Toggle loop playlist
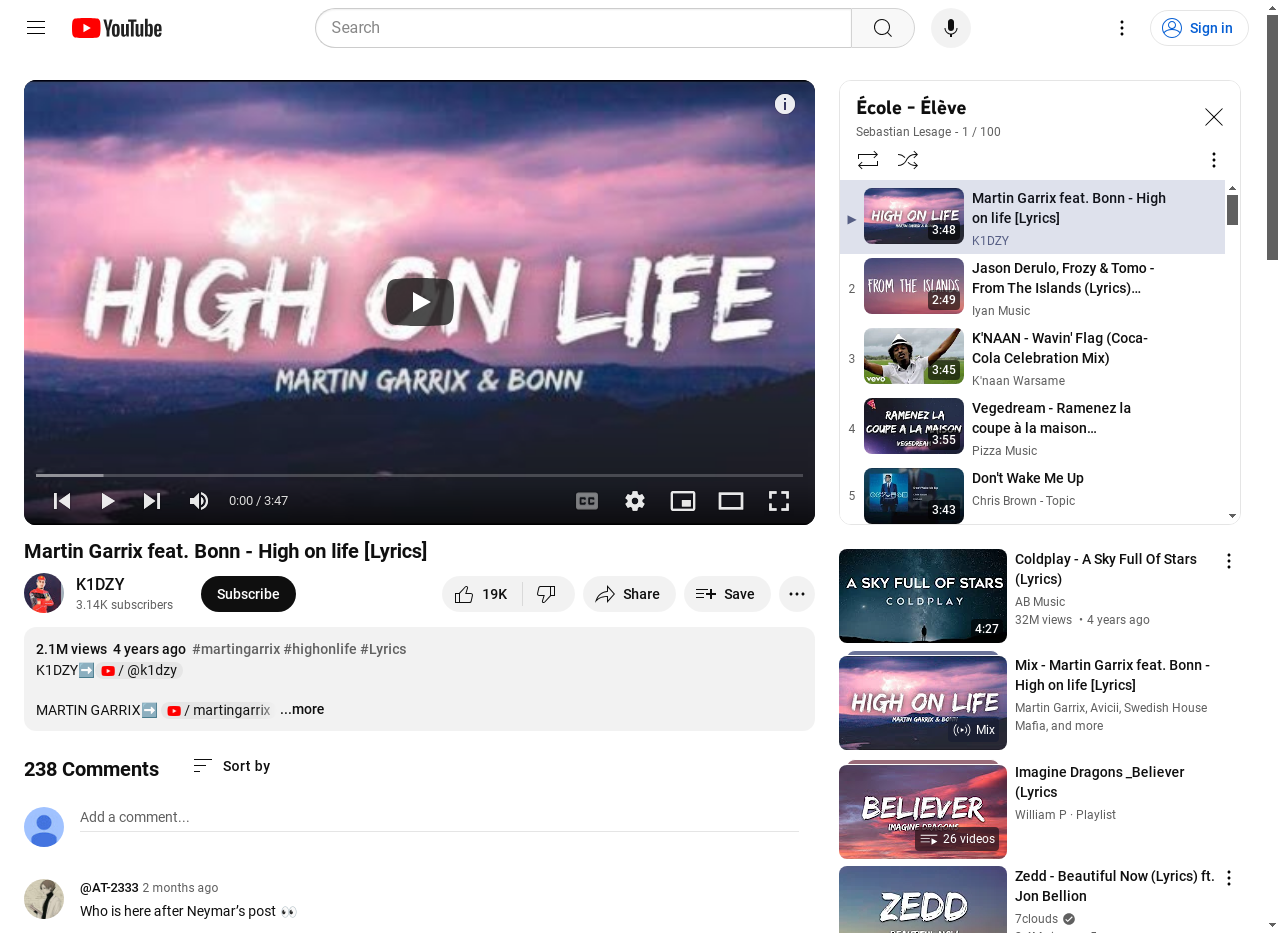The image size is (1280, 933). [868, 160]
